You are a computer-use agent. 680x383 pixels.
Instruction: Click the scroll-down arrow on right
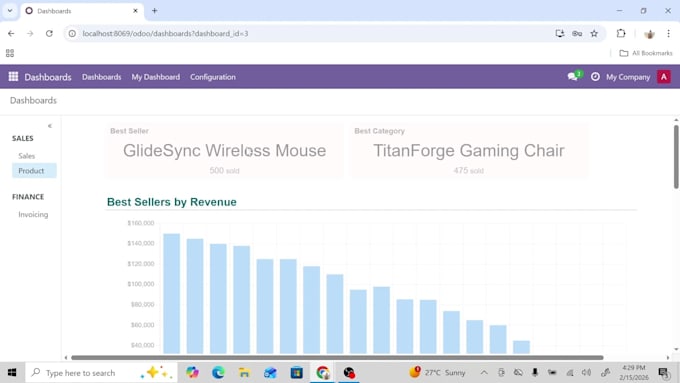pyautogui.click(x=676, y=349)
